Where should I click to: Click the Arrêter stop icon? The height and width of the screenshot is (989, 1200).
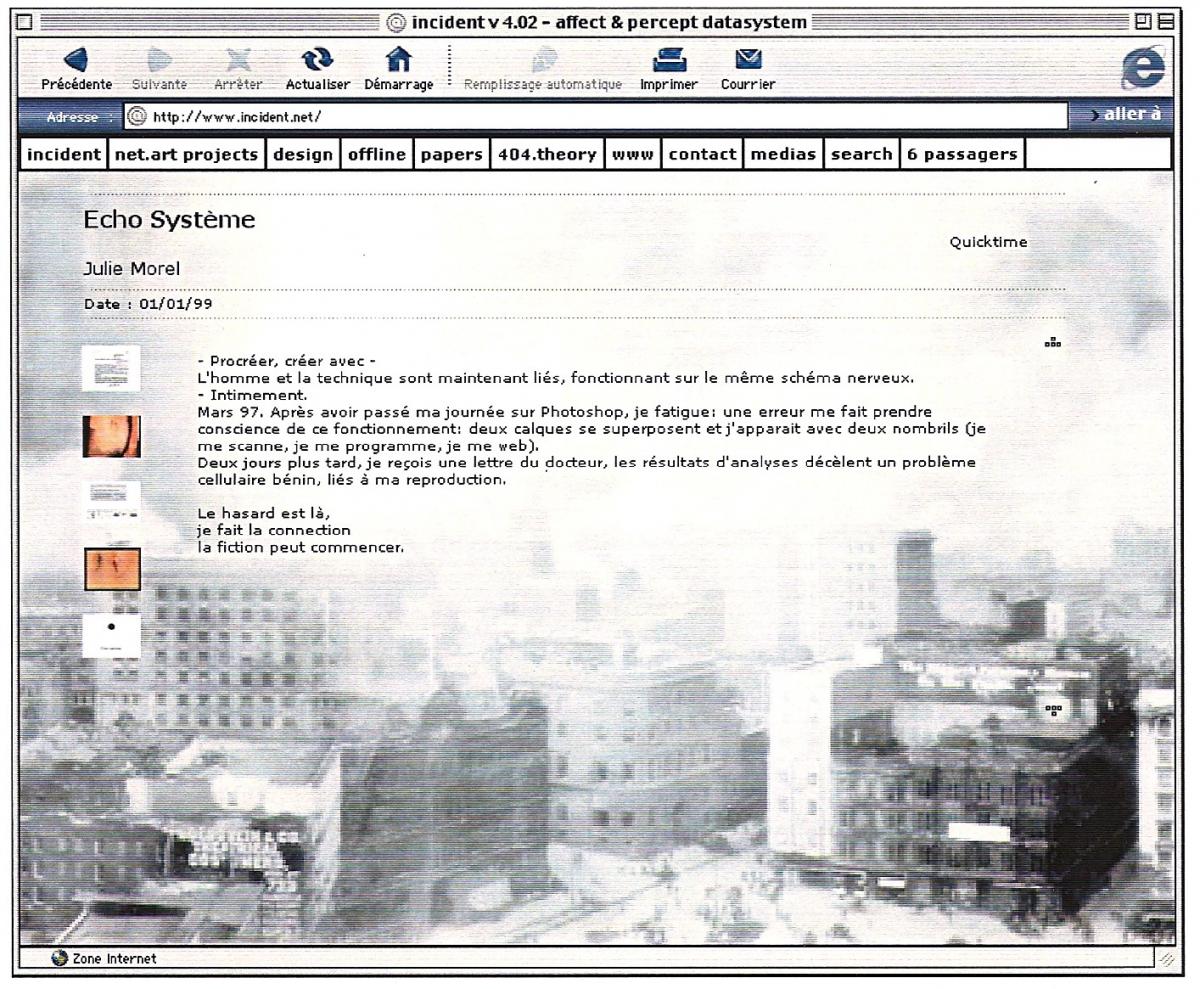[238, 63]
